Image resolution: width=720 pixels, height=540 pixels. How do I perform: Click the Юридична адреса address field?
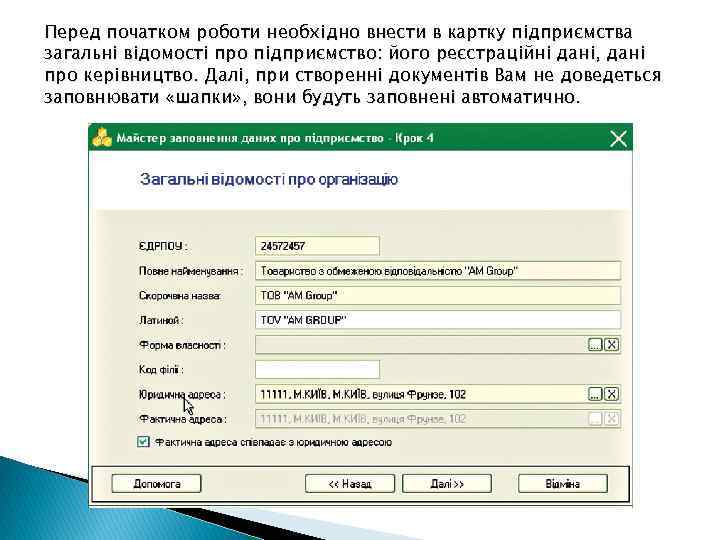(421, 394)
